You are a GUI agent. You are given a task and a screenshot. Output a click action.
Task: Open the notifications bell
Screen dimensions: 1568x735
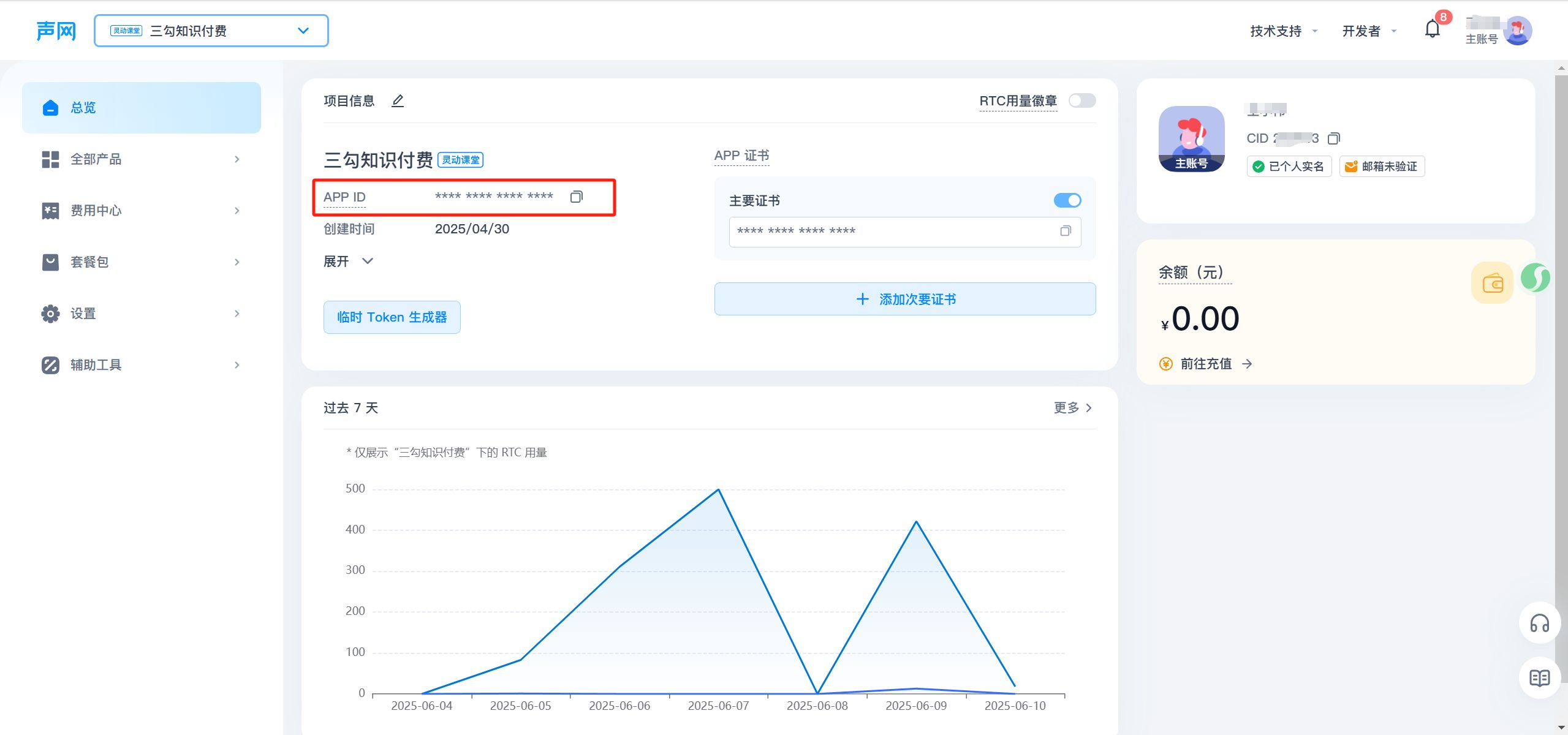pos(1432,29)
